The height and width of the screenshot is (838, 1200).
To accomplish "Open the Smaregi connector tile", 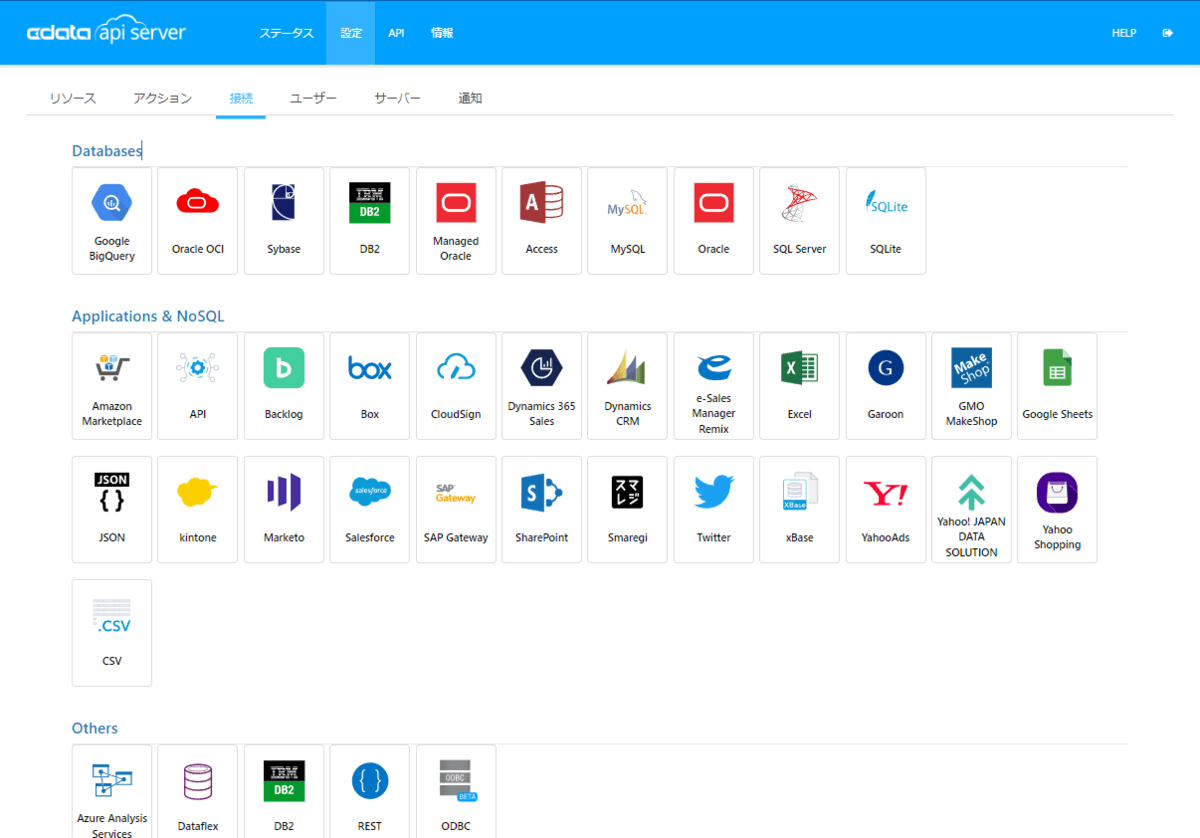I will pos(628,510).
